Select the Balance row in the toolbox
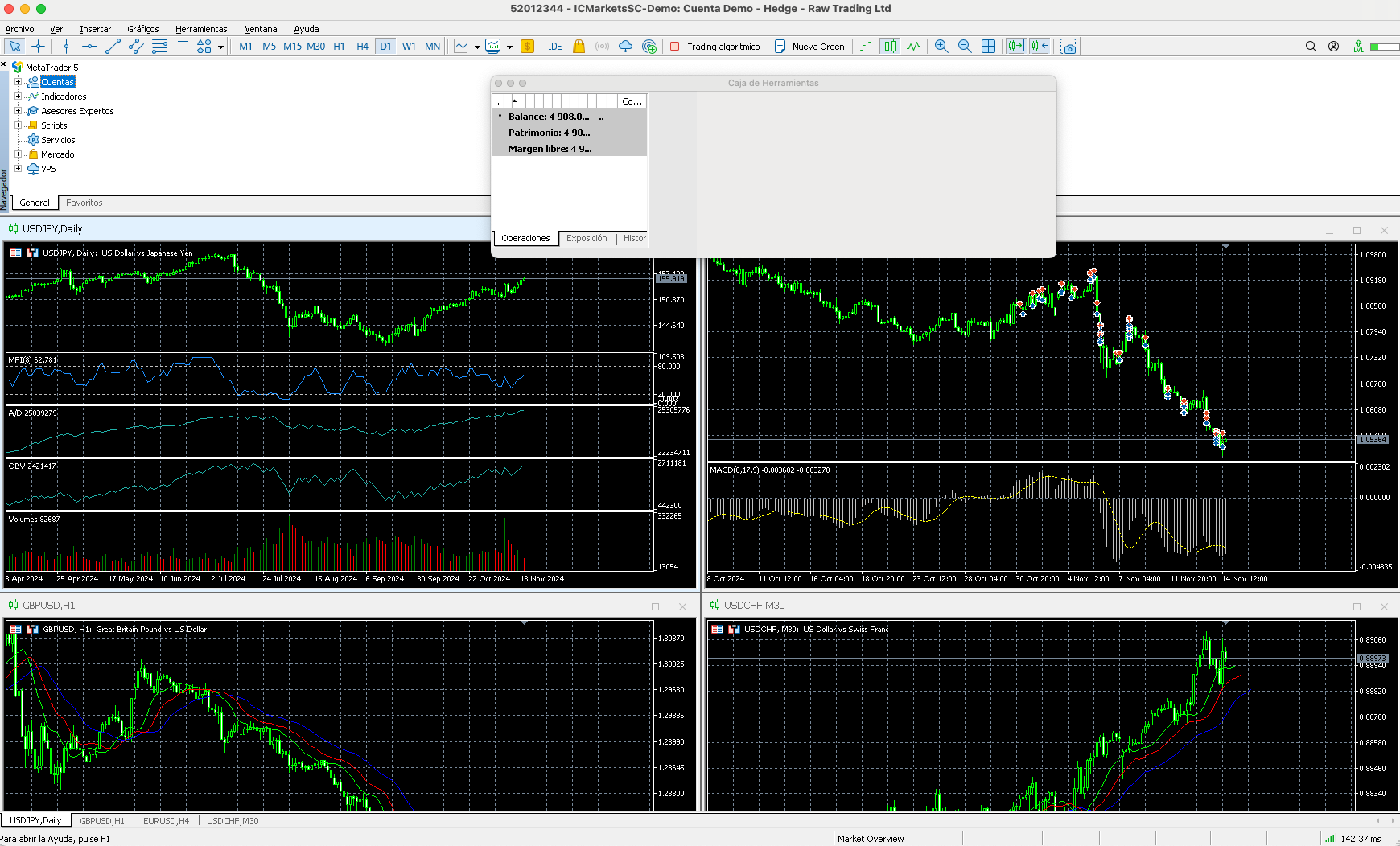1400x846 pixels. [x=570, y=117]
